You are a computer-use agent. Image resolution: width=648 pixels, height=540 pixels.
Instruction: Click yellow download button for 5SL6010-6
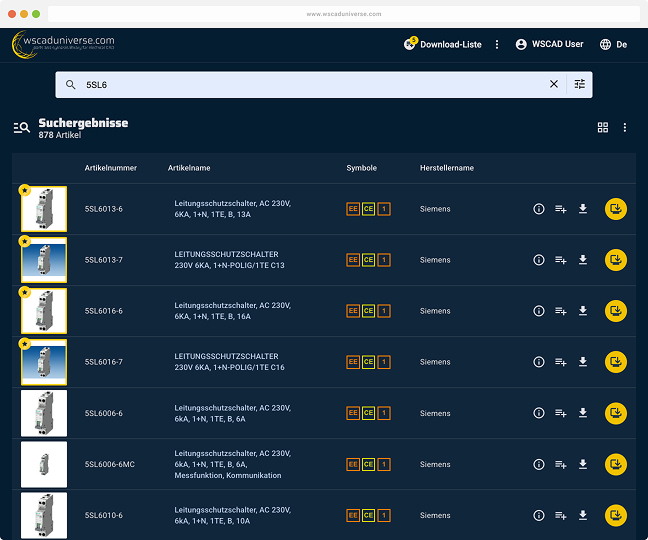(x=616, y=515)
